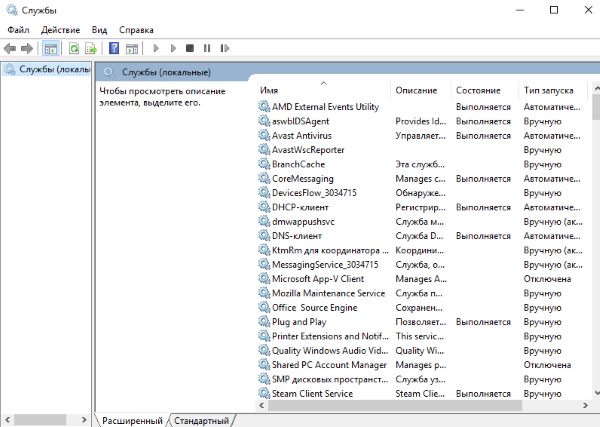Click gear icon next to Mozilla Maintenance Service

point(264,293)
